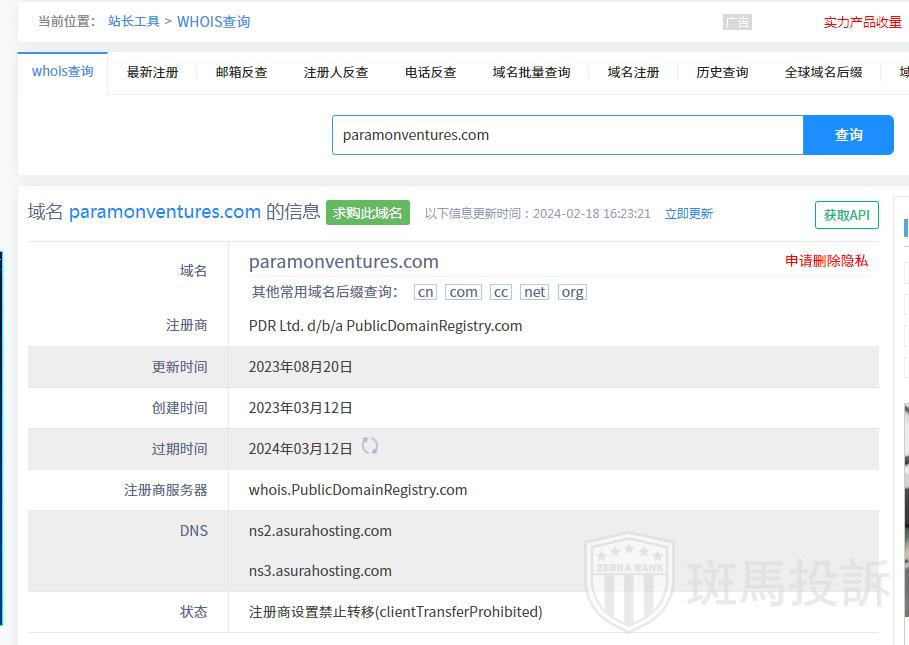This screenshot has height=645, width=909.
Task: Select the cn domain suffix
Action: click(426, 292)
